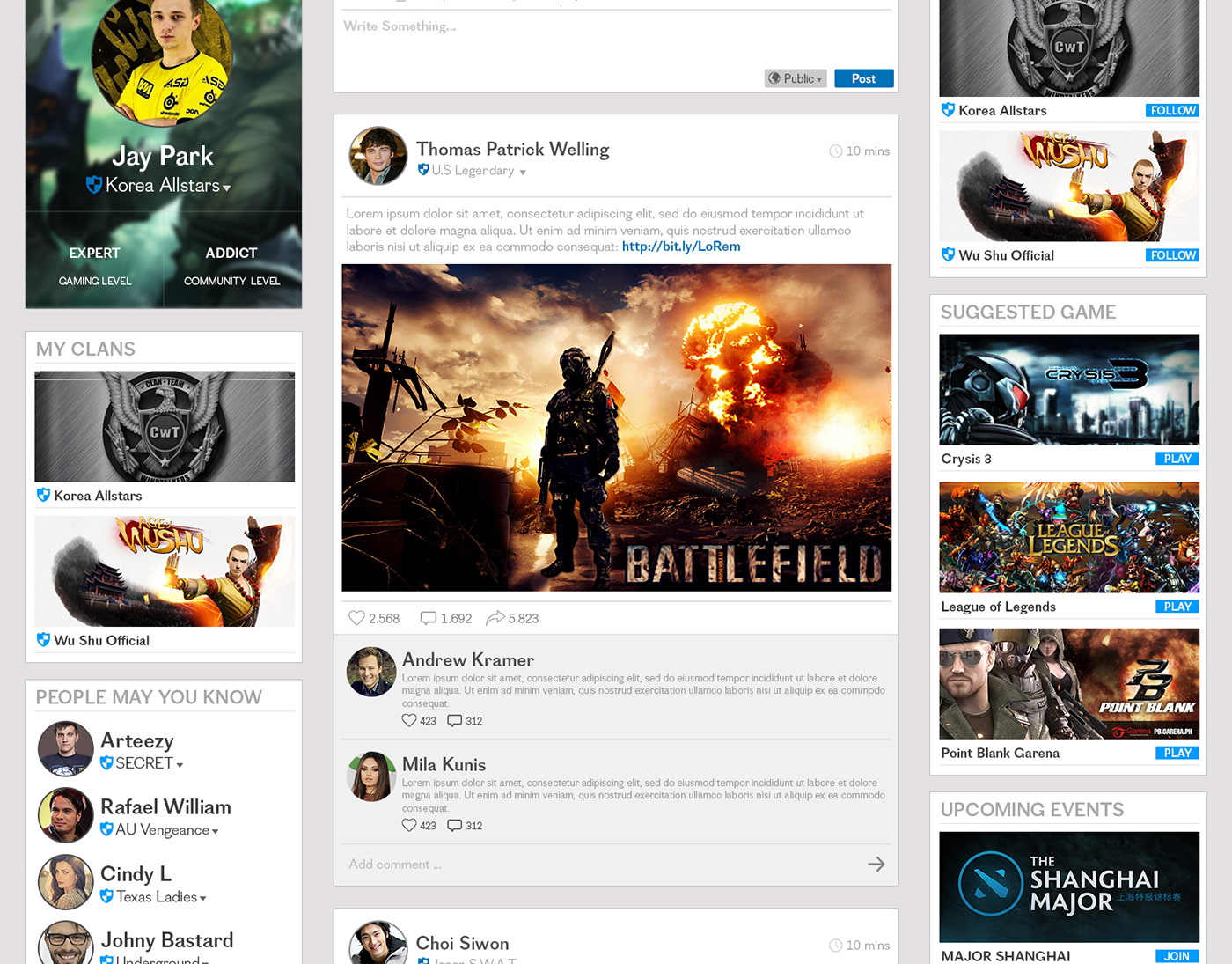Expand U.S Legendary dropdown arrow
1232x964 pixels.
(x=523, y=173)
